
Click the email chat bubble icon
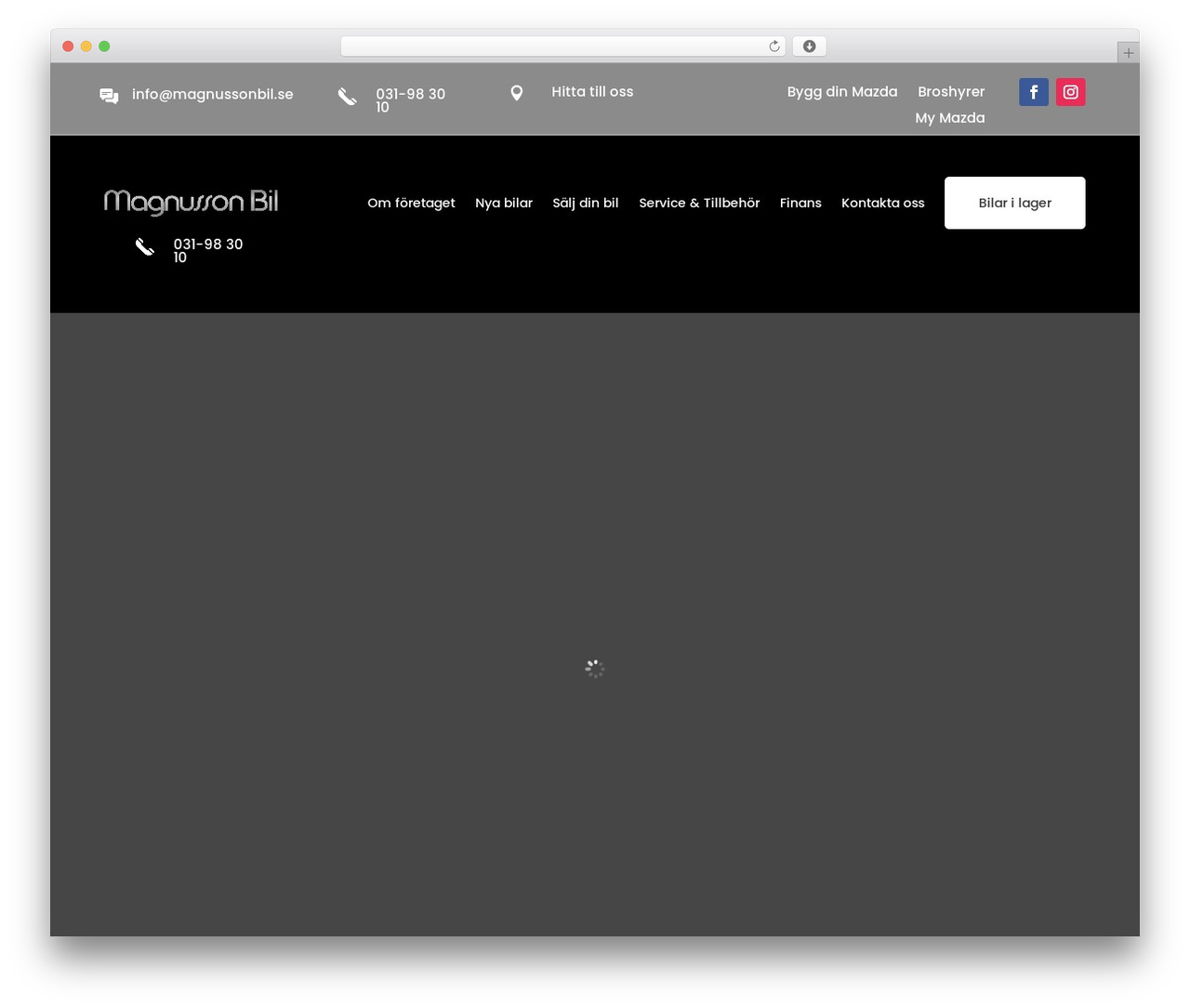click(x=109, y=96)
